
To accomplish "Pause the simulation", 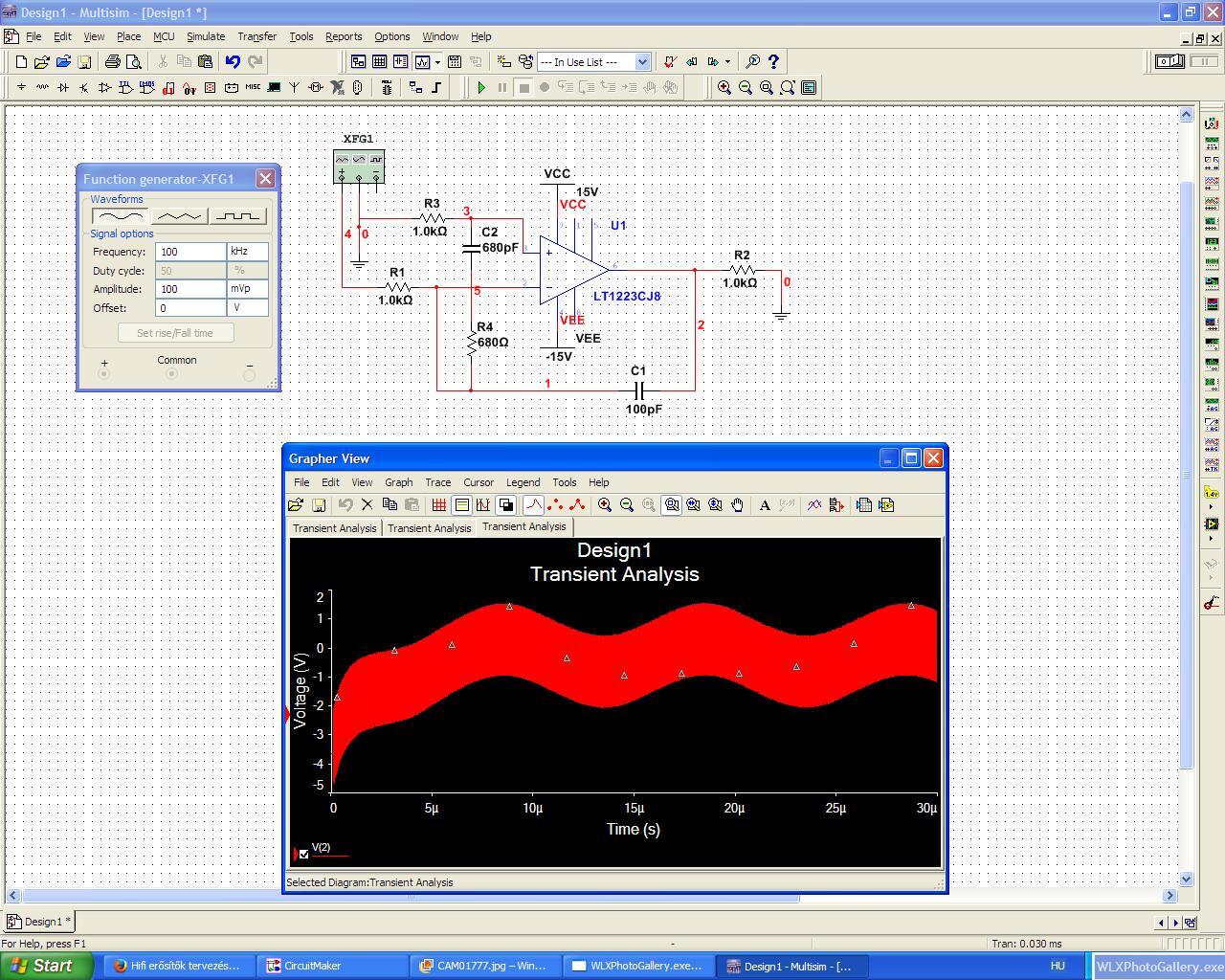I will (x=502, y=87).
